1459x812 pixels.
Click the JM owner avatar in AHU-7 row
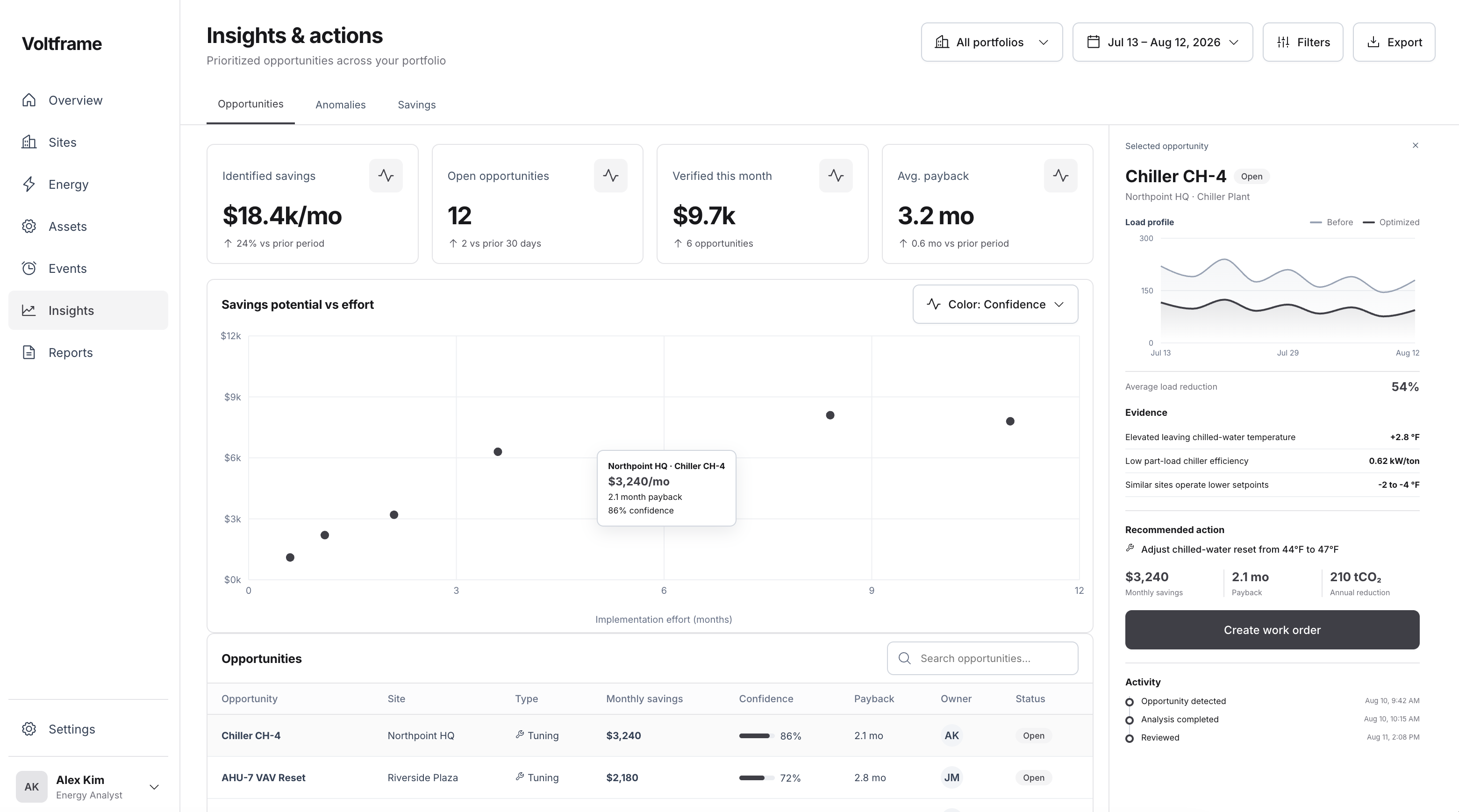(951, 777)
